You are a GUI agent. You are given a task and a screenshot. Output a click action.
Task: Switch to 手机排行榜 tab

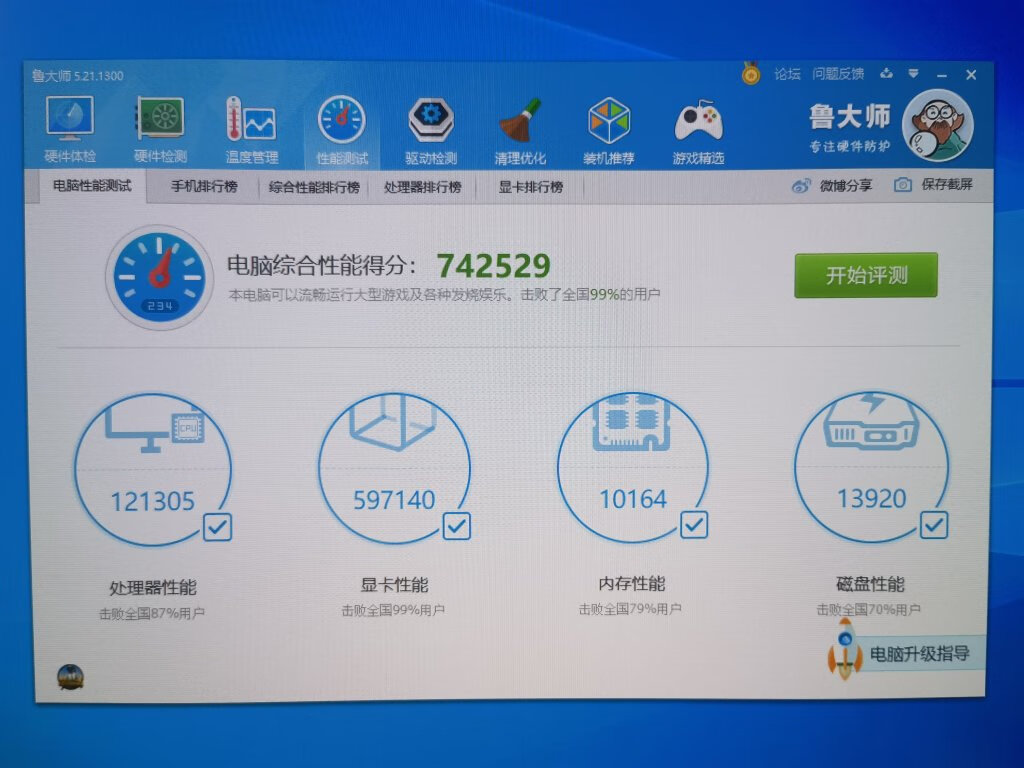(x=204, y=187)
